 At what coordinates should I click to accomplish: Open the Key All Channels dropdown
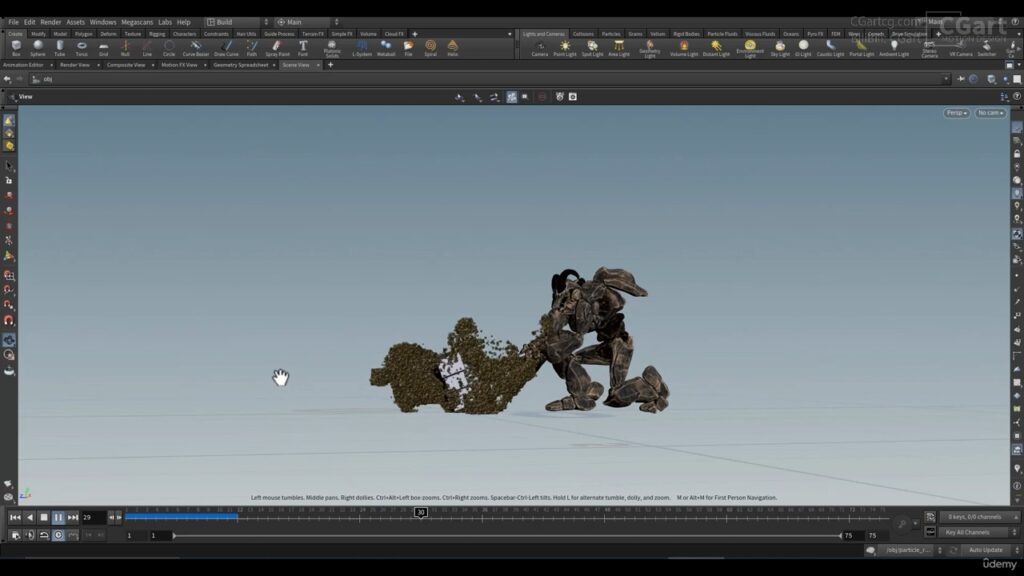point(978,532)
